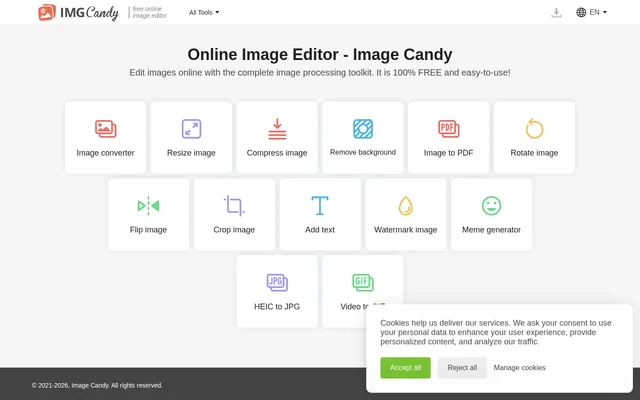Viewport: 640px width, 400px height.
Task: Open the Meme generator smiley icon
Action: click(491, 206)
